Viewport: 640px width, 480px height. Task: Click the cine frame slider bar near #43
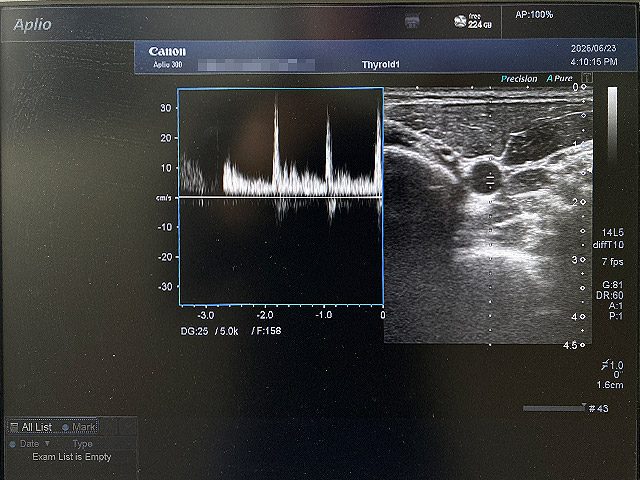coord(553,408)
